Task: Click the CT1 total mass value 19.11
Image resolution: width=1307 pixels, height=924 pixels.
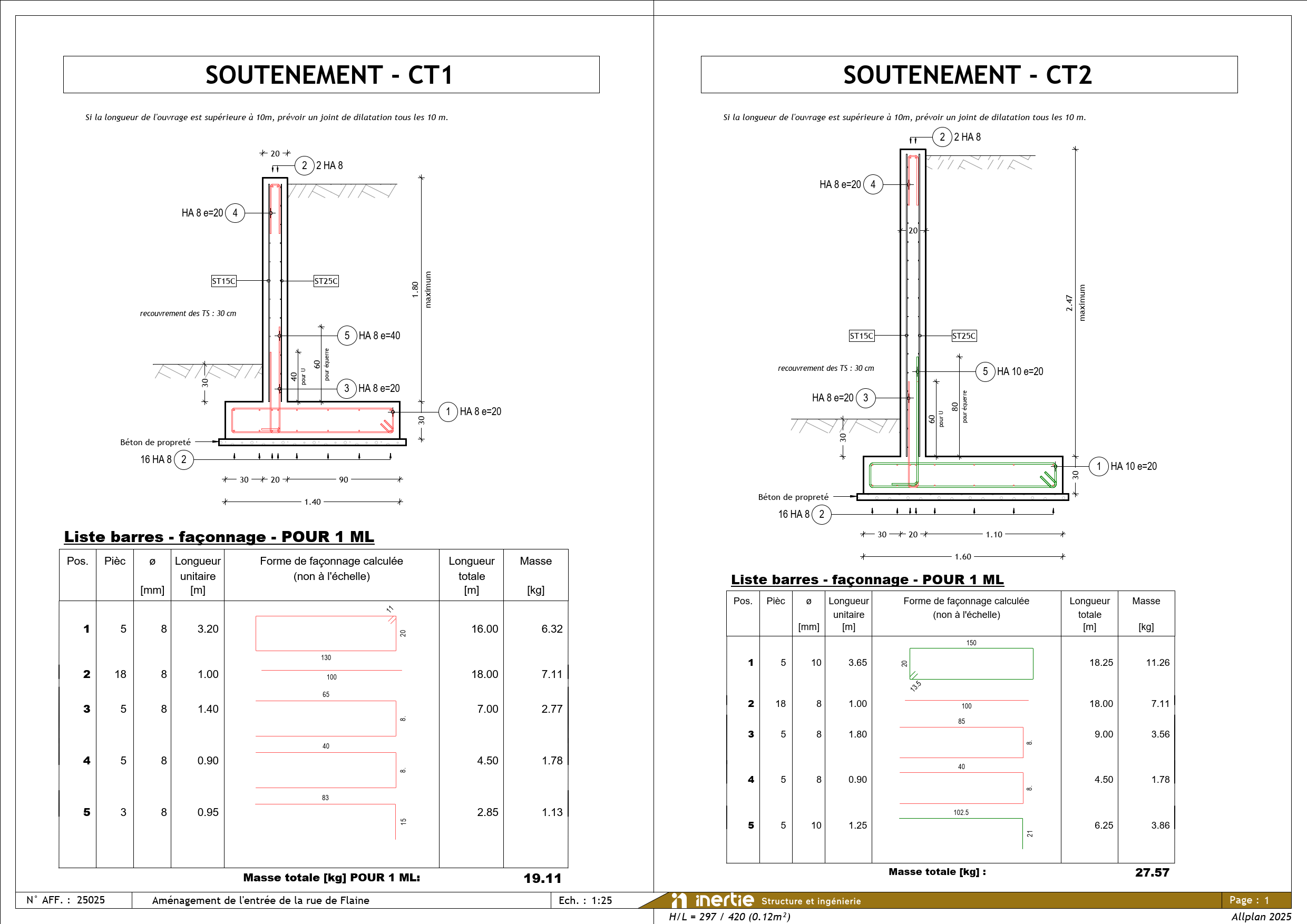Action: tap(542, 878)
